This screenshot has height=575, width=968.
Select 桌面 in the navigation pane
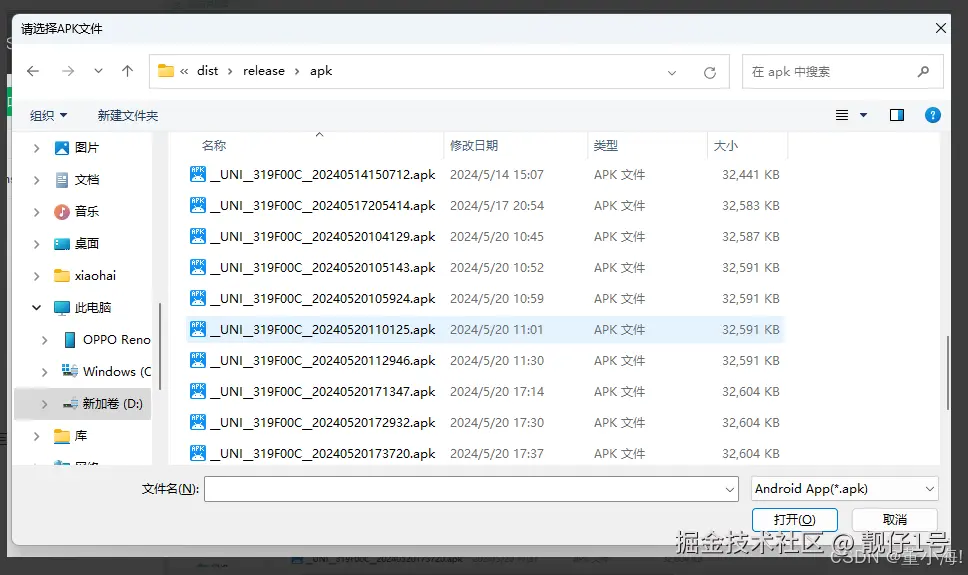click(86, 243)
